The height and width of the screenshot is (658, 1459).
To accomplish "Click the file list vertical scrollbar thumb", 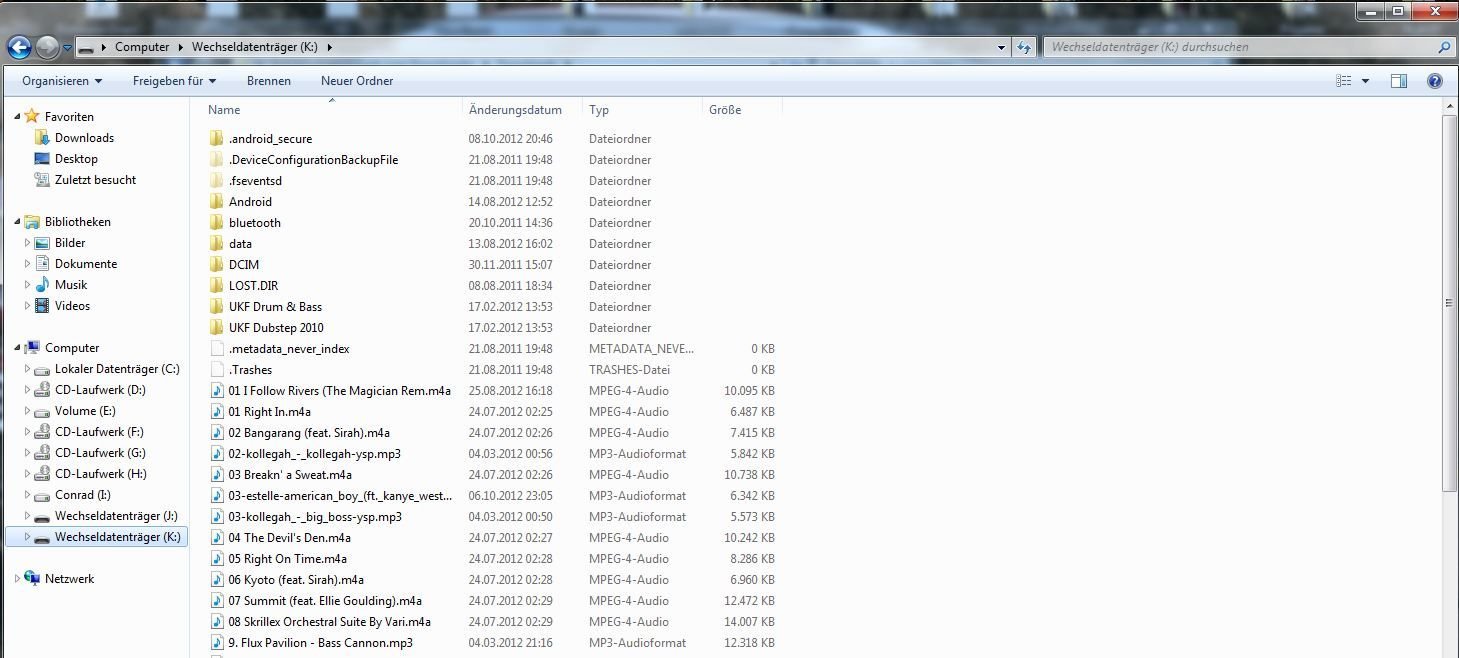I will click(1450, 303).
